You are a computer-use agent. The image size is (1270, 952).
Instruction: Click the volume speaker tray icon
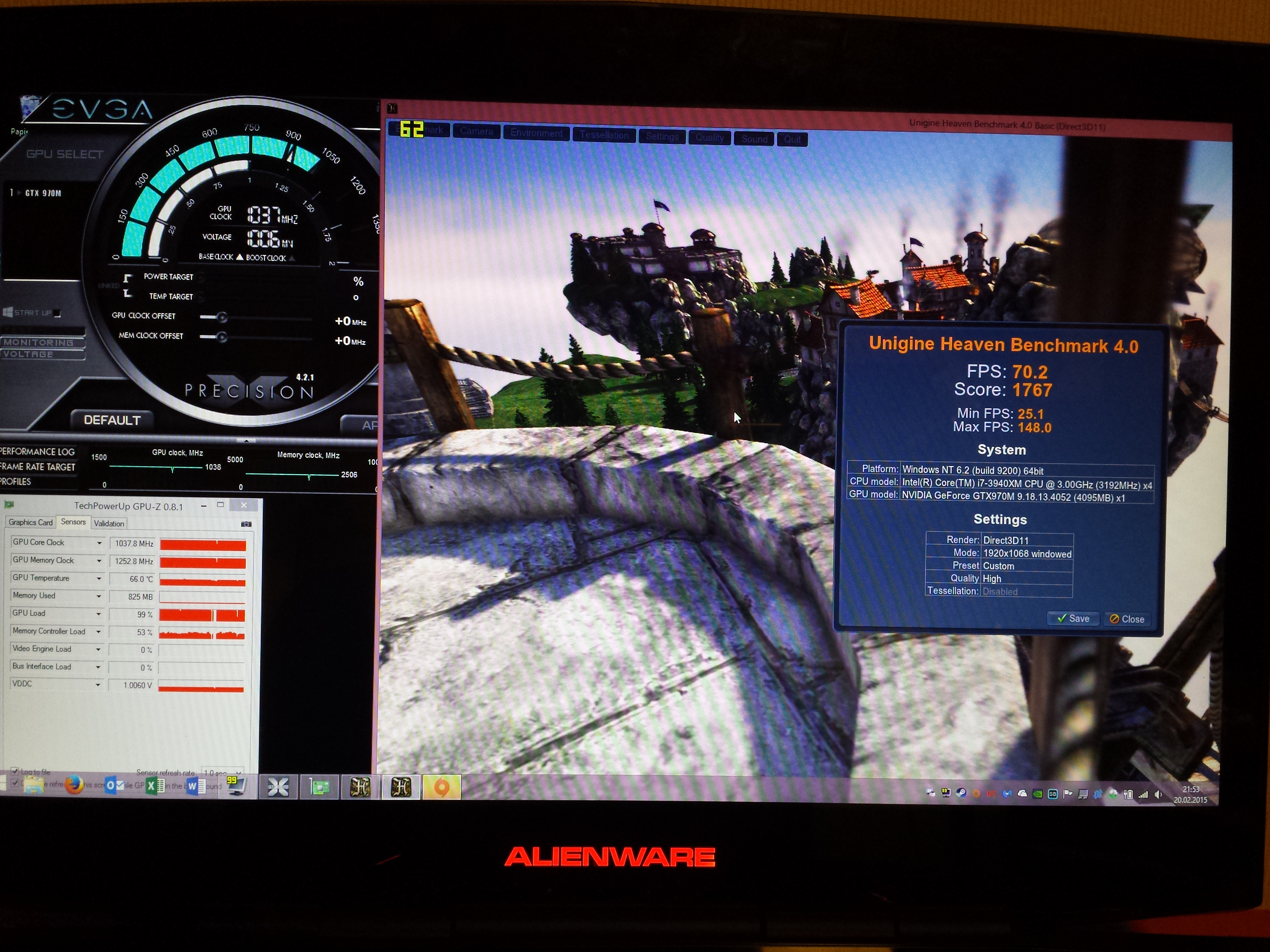tap(1158, 794)
